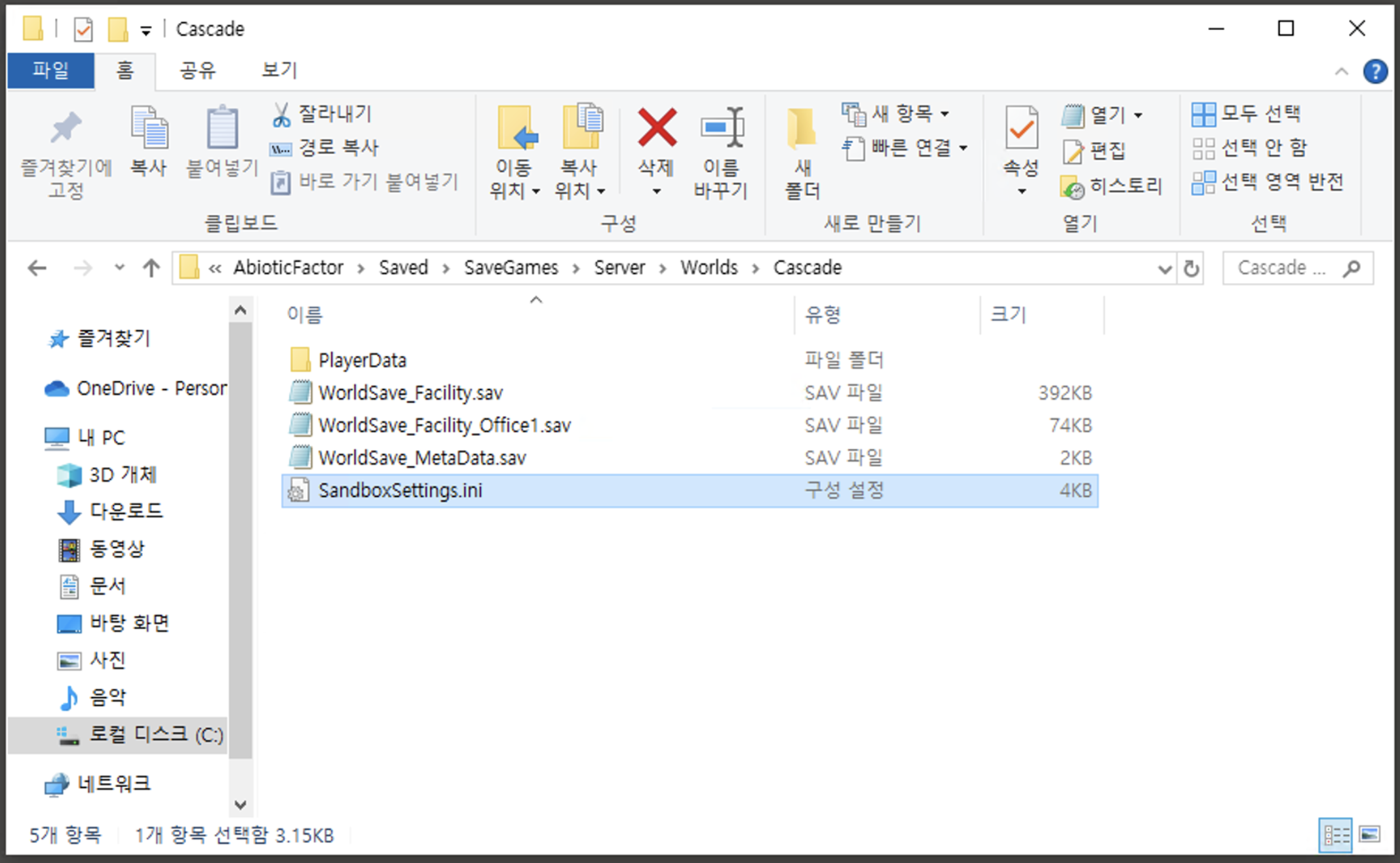Click the search magnifier icon
Screen dimensions: 1400x863
(1351, 268)
